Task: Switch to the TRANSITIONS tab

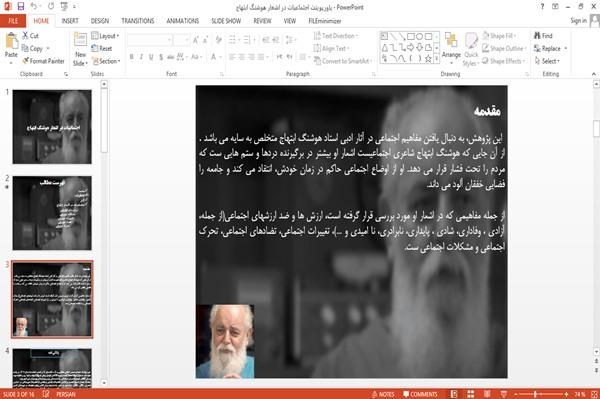Action: (x=138, y=21)
